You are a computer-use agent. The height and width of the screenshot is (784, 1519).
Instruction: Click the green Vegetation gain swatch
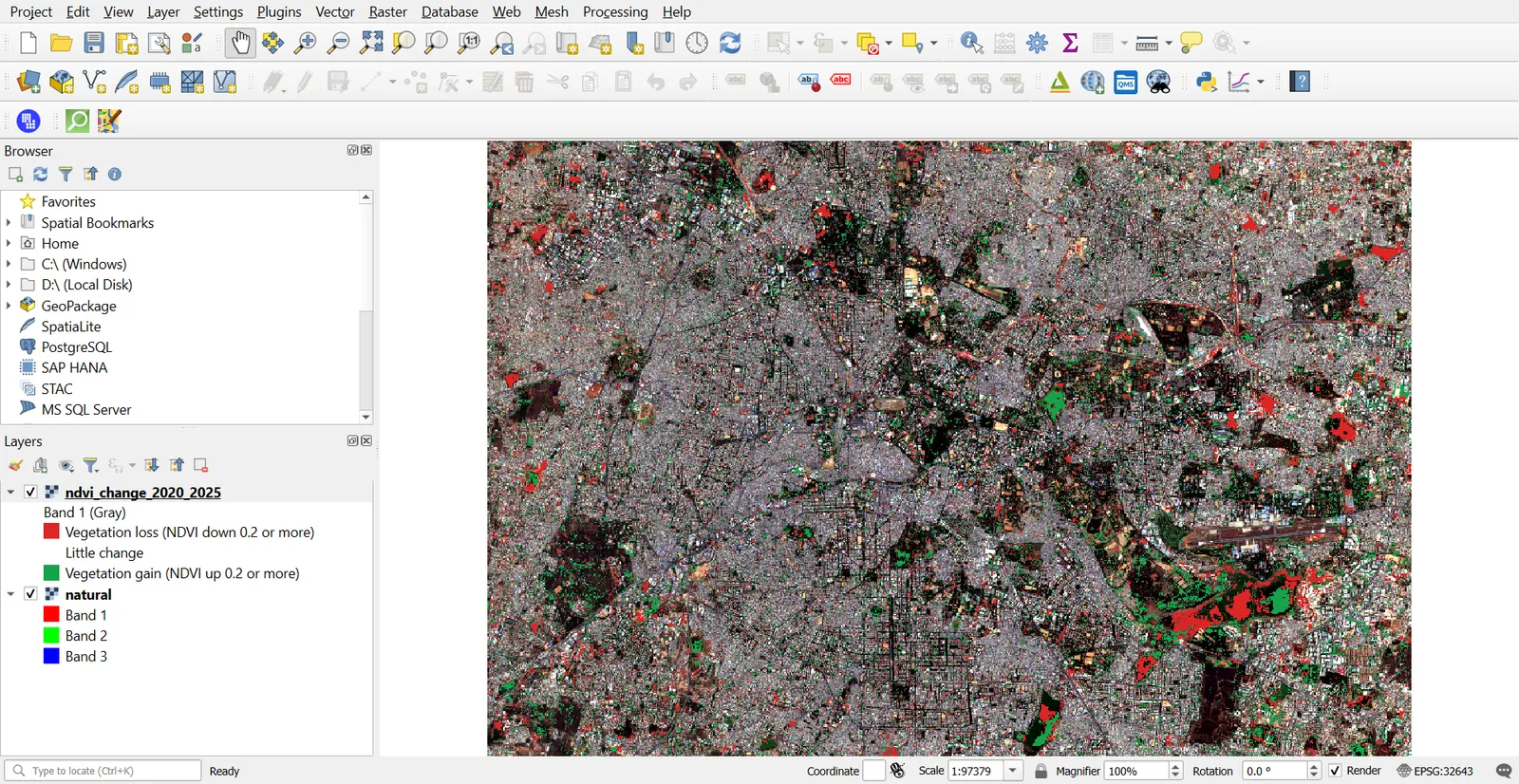coord(51,573)
